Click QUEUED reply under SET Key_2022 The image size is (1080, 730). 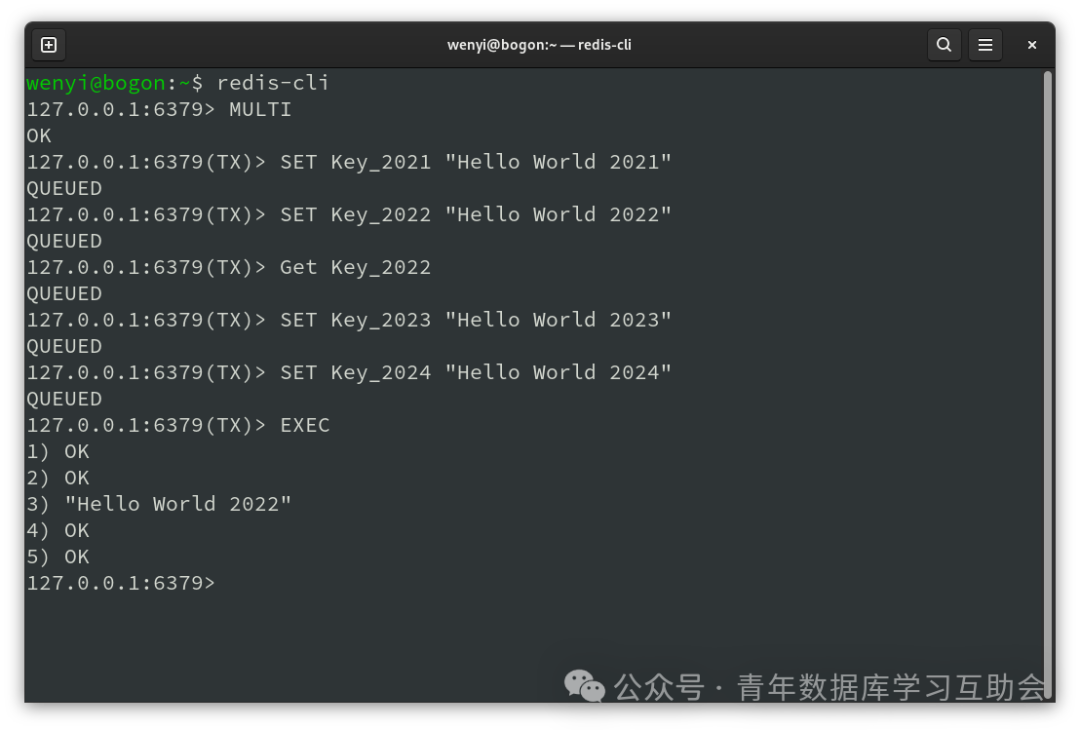coord(64,242)
